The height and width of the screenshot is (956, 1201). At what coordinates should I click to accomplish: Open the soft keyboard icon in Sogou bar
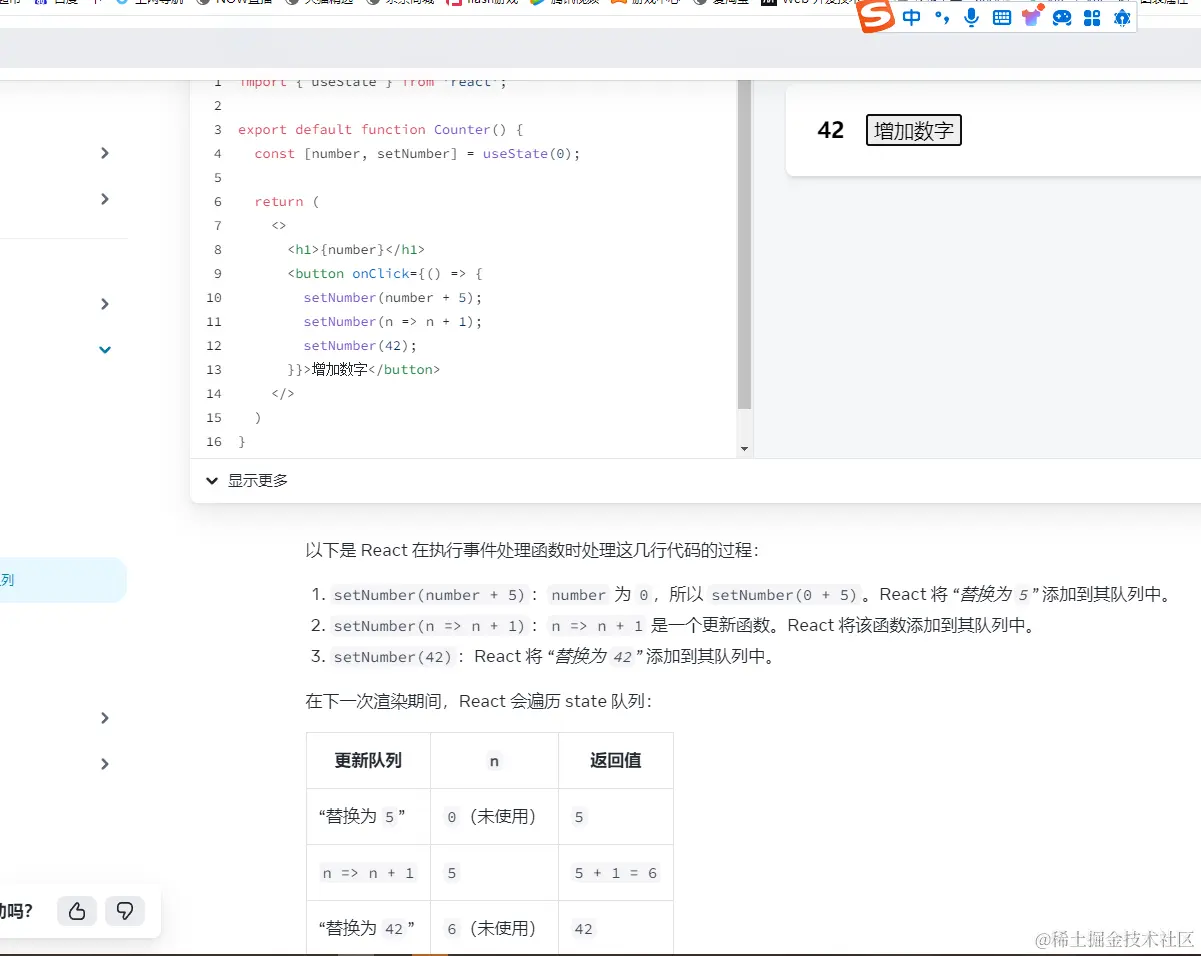[x=1001, y=17]
